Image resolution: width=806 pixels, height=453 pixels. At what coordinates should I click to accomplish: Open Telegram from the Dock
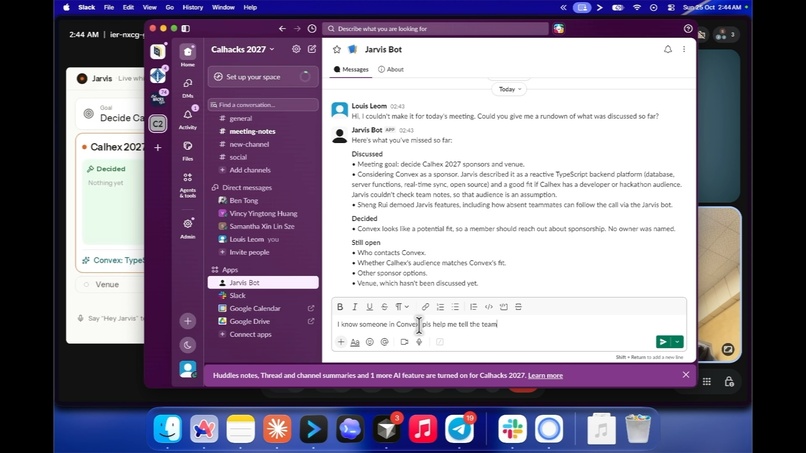pos(459,429)
